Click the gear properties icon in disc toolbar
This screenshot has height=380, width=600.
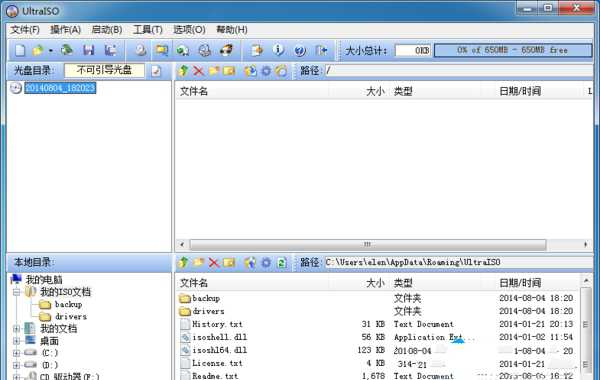[x=266, y=71]
